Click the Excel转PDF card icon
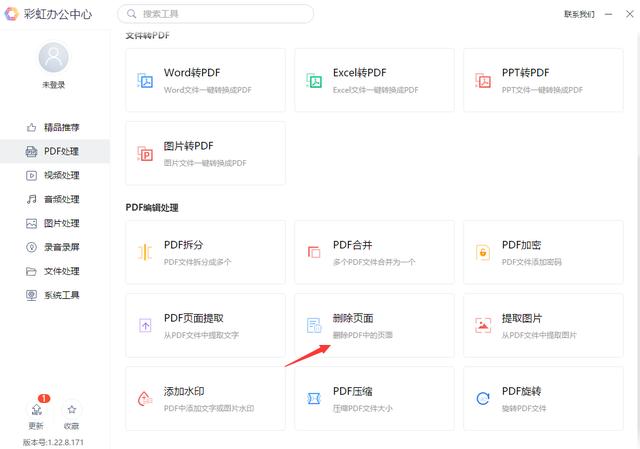The image size is (640, 449). click(x=314, y=81)
